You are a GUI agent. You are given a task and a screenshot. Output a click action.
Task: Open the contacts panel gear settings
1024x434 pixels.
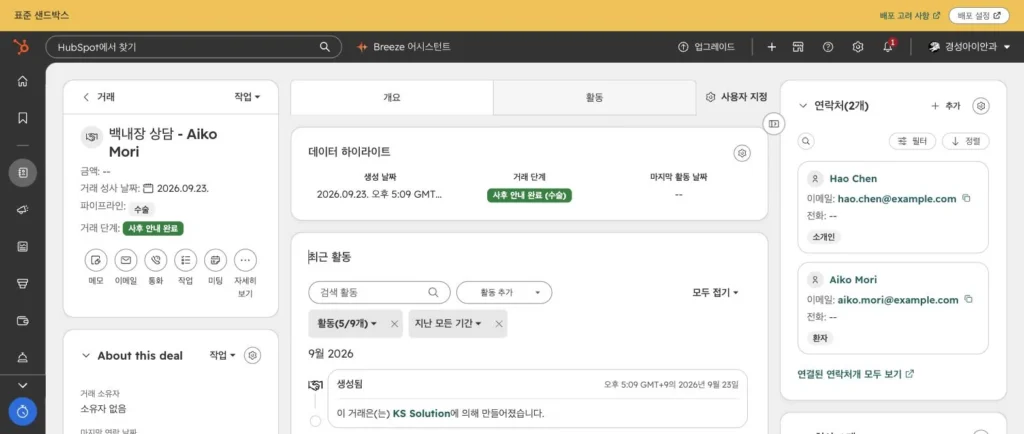[980, 106]
